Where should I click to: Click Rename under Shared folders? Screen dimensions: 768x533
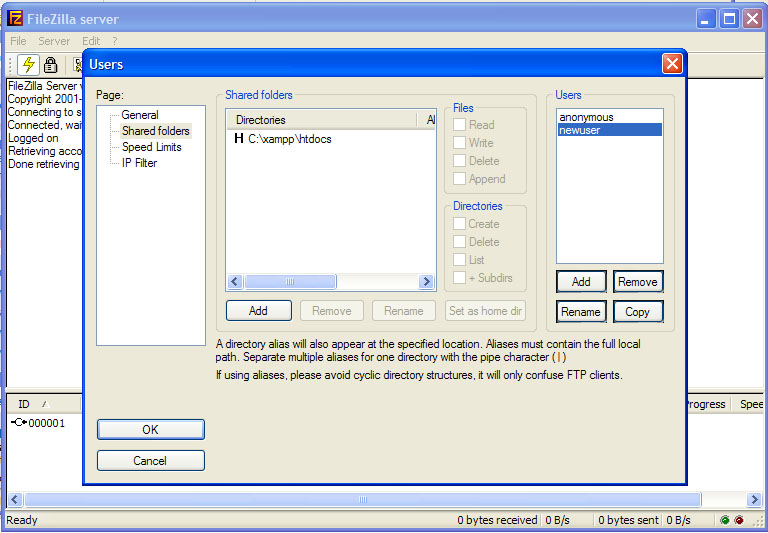[x=404, y=311]
